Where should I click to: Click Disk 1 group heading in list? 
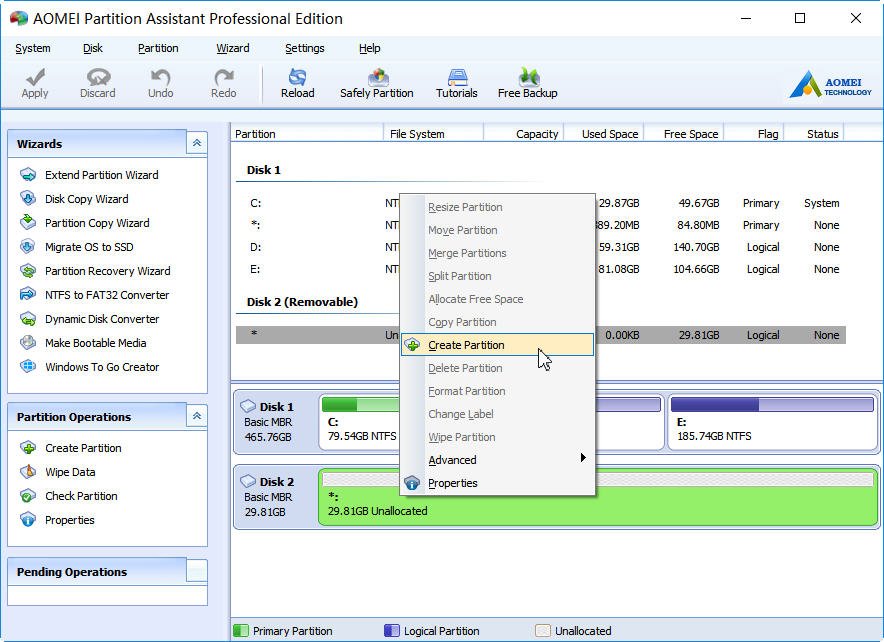click(x=263, y=170)
